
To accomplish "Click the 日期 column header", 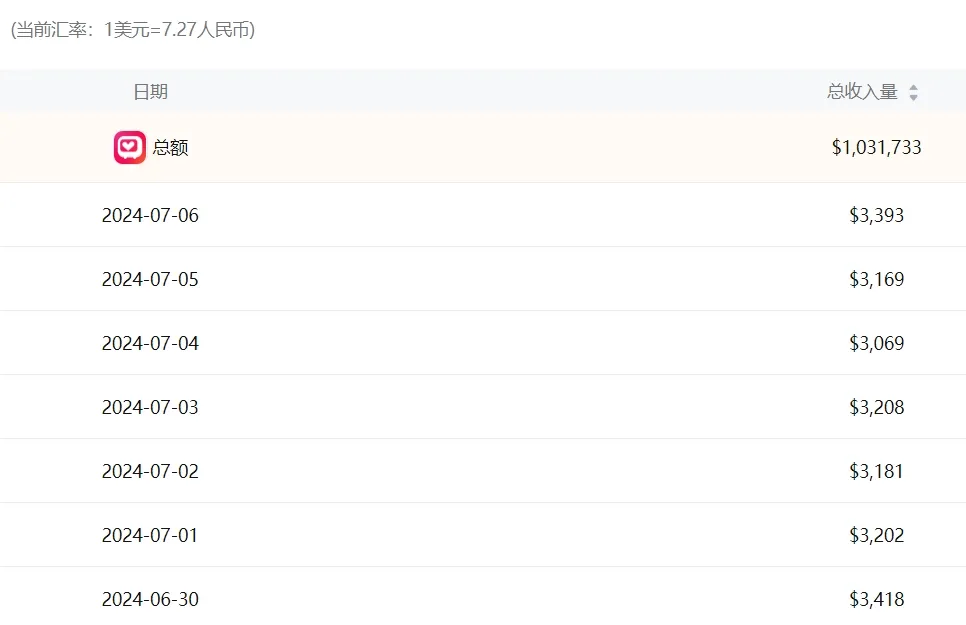I will click(x=150, y=92).
